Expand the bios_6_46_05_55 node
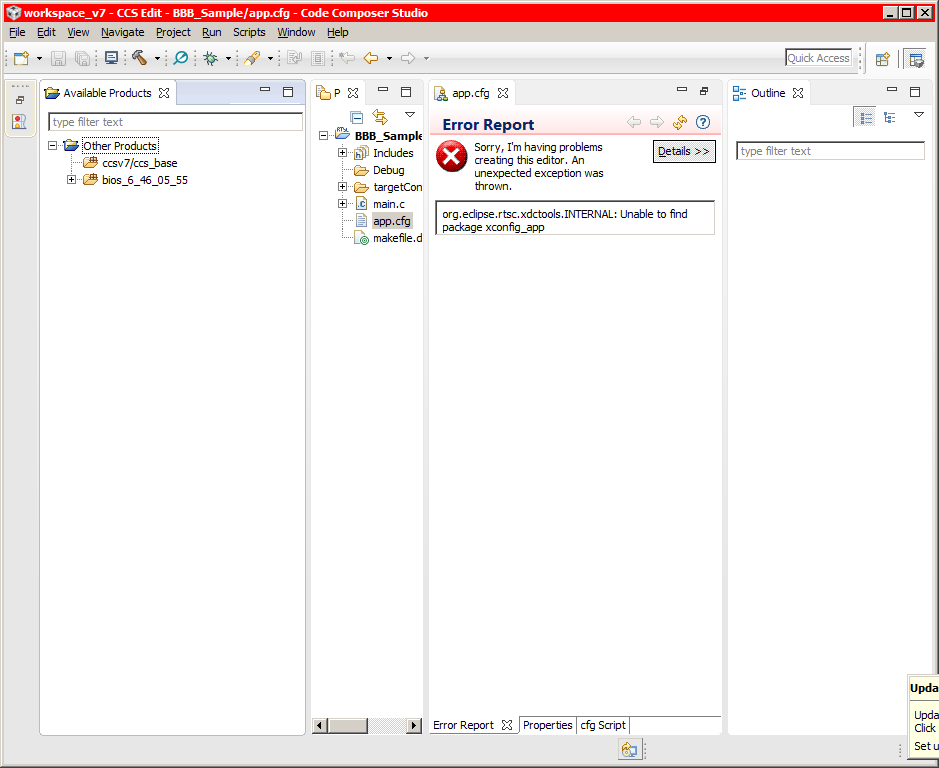Image resolution: width=939 pixels, height=768 pixels. point(71,180)
